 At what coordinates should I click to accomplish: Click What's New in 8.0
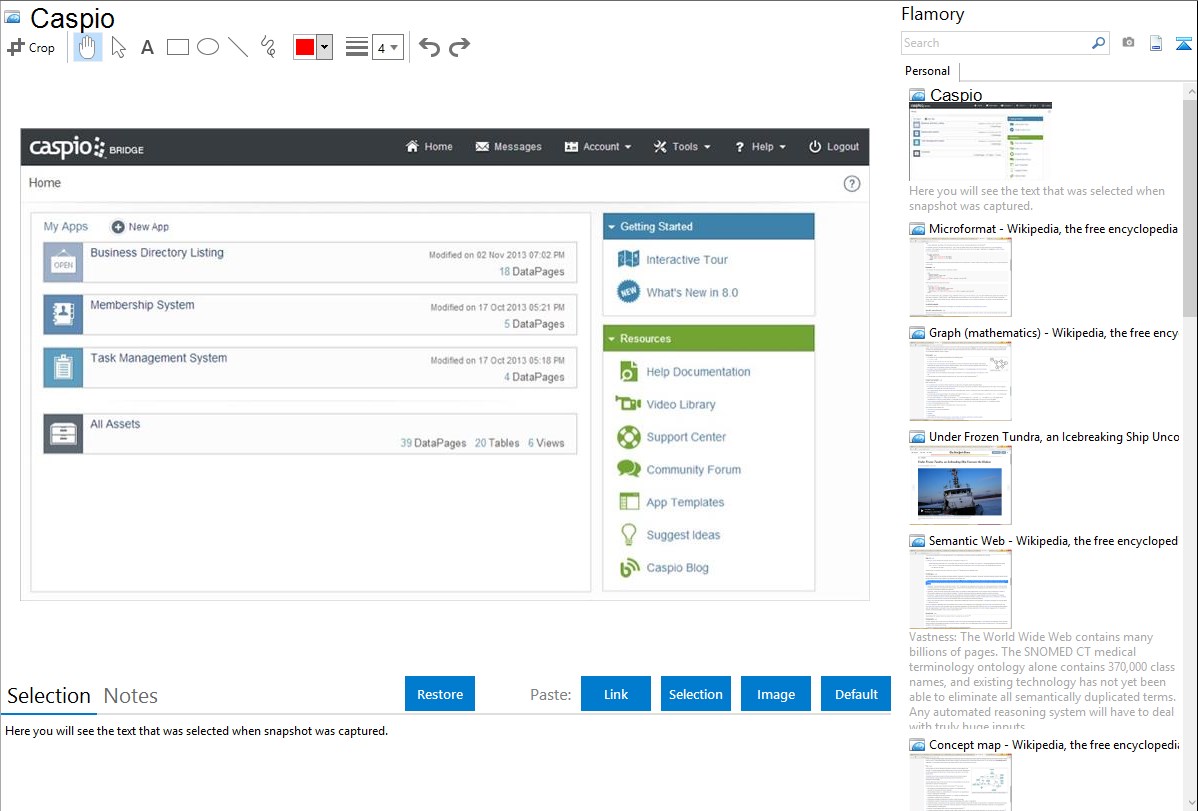pos(692,292)
